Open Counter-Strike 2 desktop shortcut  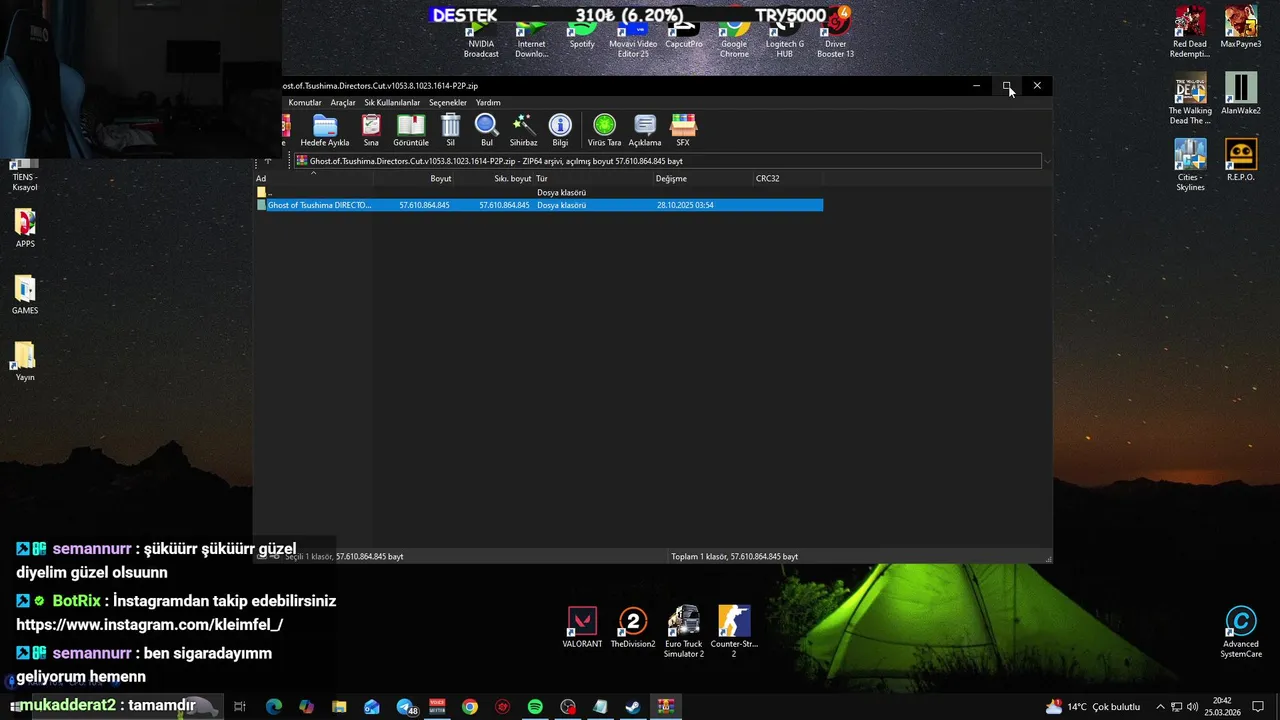[734, 631]
